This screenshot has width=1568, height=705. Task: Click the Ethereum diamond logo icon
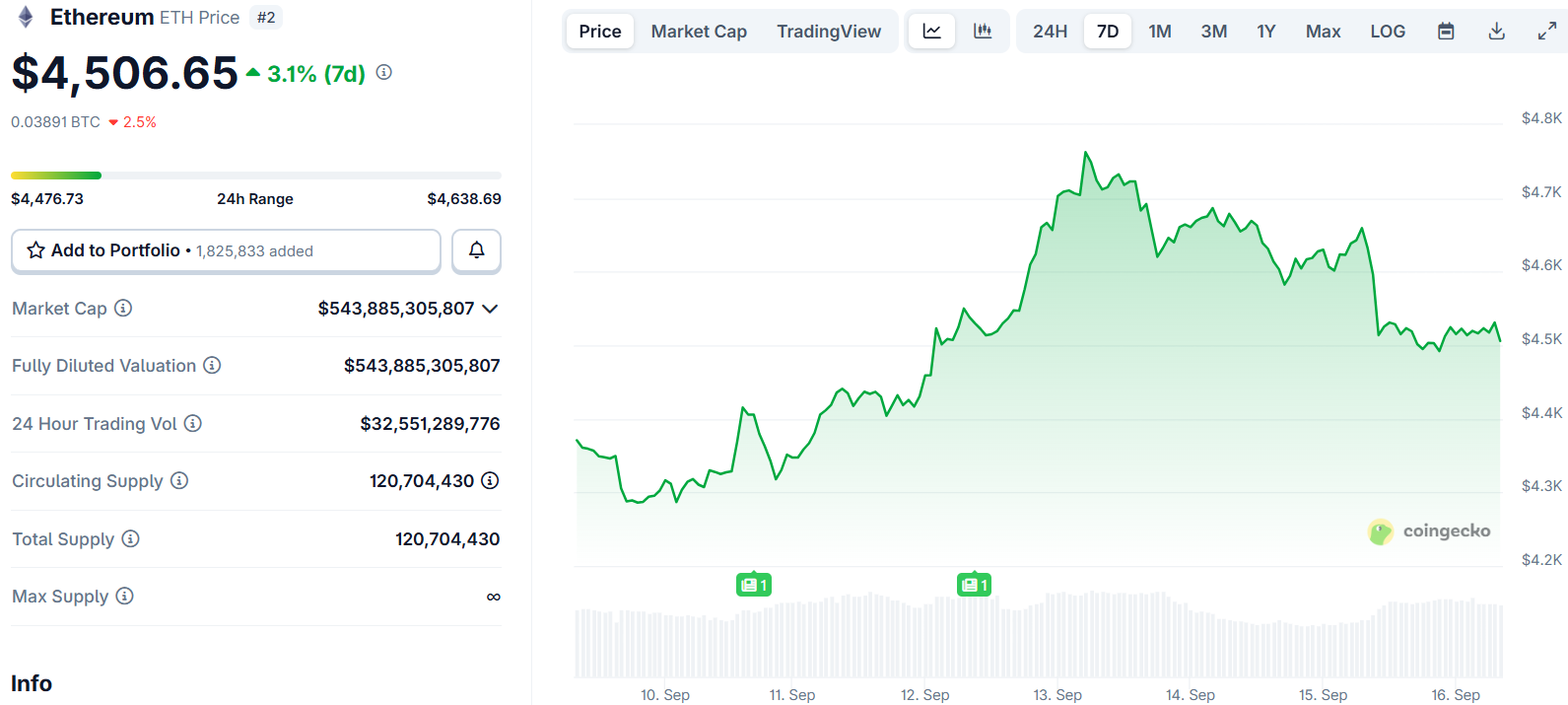pyautogui.click(x=26, y=17)
